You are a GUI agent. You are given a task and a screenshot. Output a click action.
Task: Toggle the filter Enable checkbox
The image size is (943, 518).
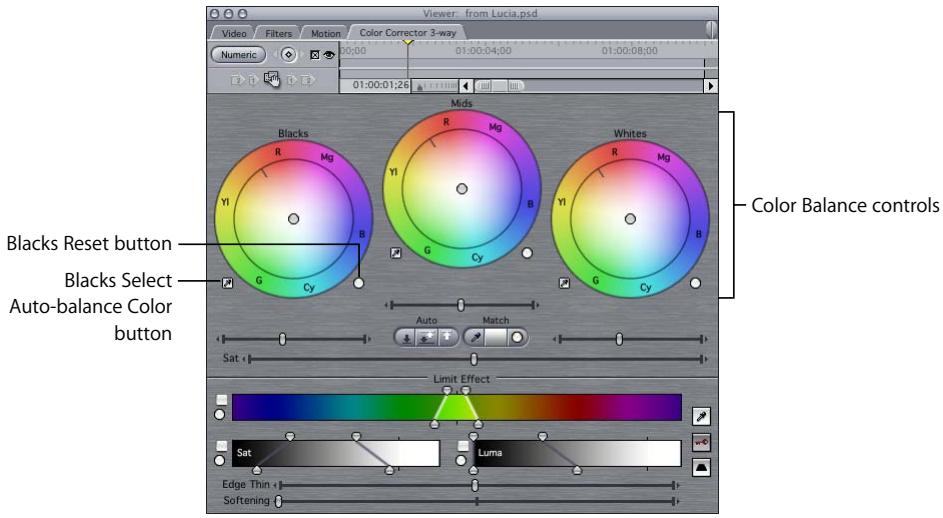(315, 55)
